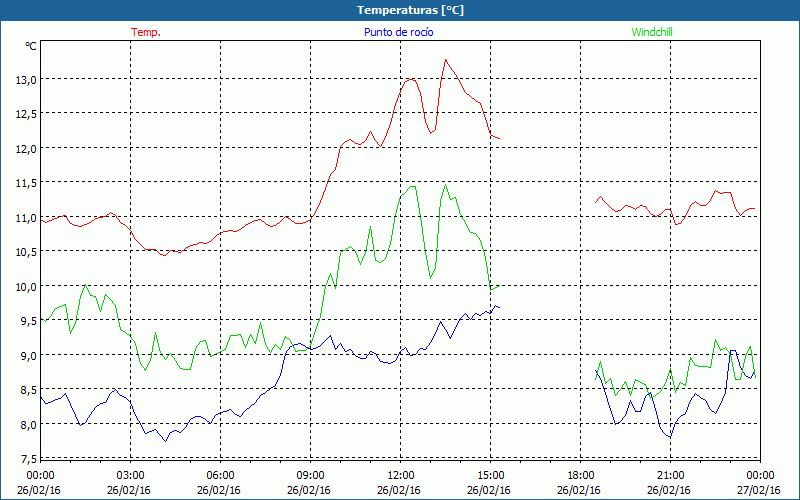Click the 10,0 y-axis value
Screen dimensions: 800x500
(26, 287)
